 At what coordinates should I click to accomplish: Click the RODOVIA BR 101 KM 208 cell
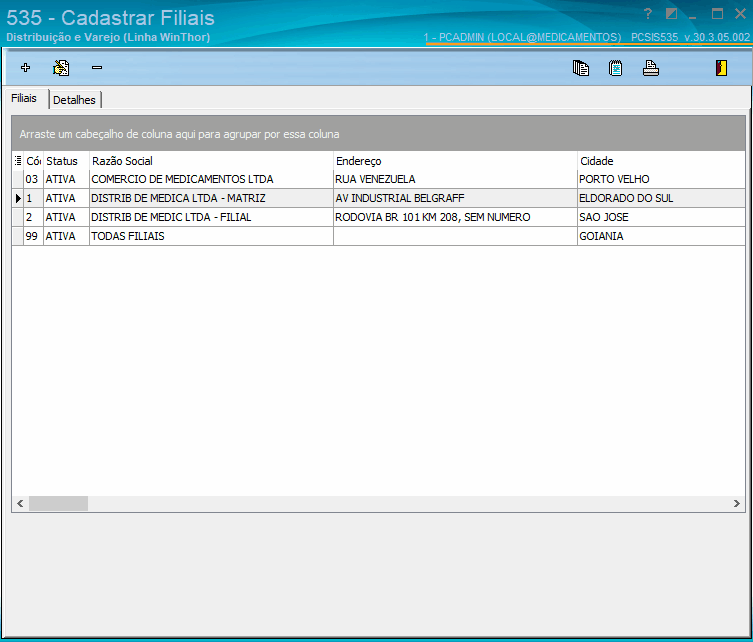pyautogui.click(x=455, y=217)
